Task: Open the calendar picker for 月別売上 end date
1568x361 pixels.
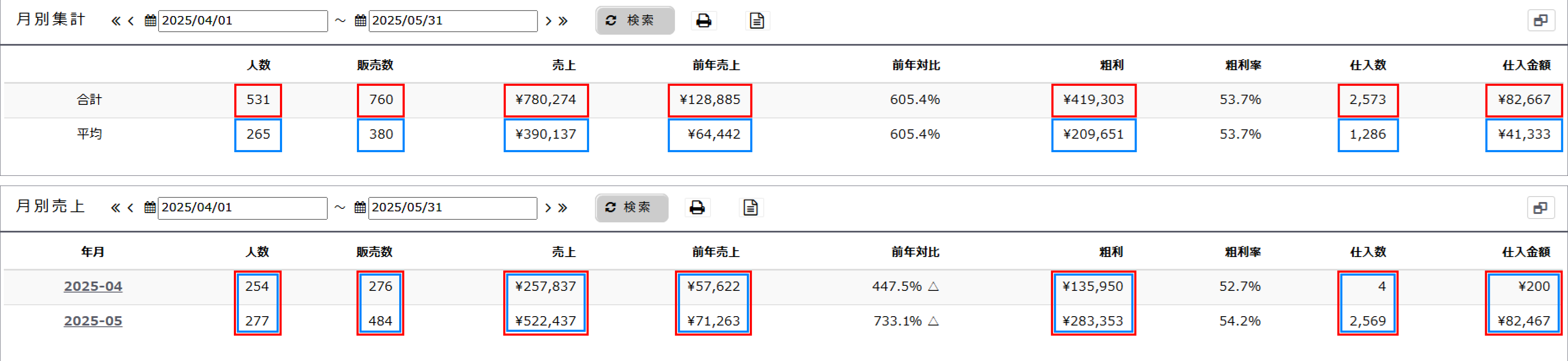Action: [x=360, y=208]
